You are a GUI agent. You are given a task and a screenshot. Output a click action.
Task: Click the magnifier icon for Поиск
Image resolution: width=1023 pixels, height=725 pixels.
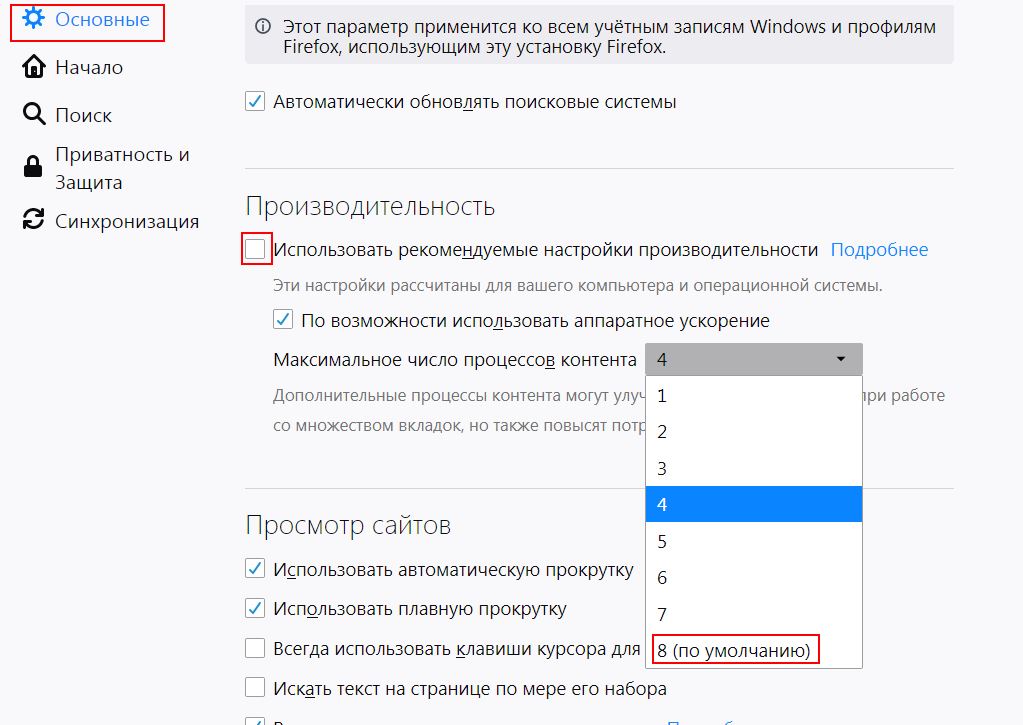34,114
